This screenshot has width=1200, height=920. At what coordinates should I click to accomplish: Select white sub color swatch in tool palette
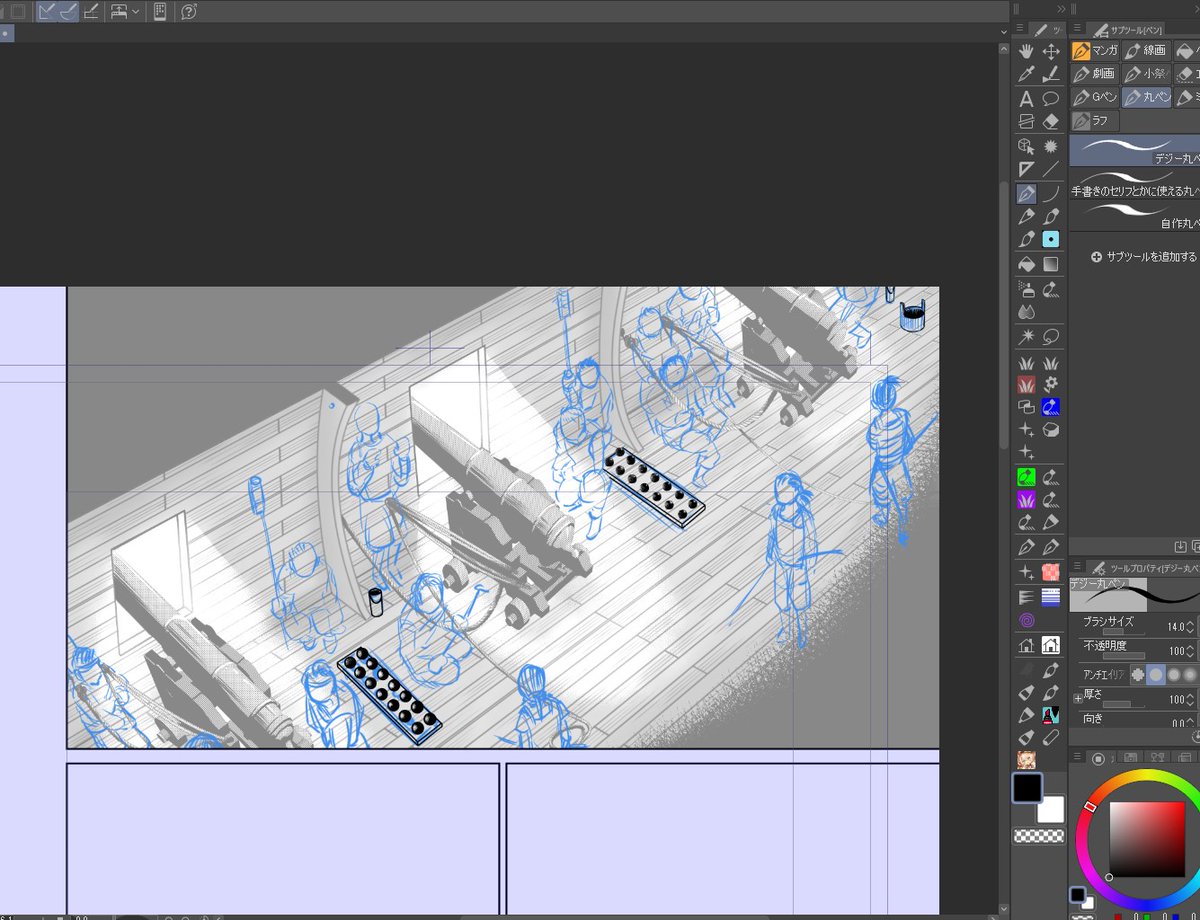1050,809
